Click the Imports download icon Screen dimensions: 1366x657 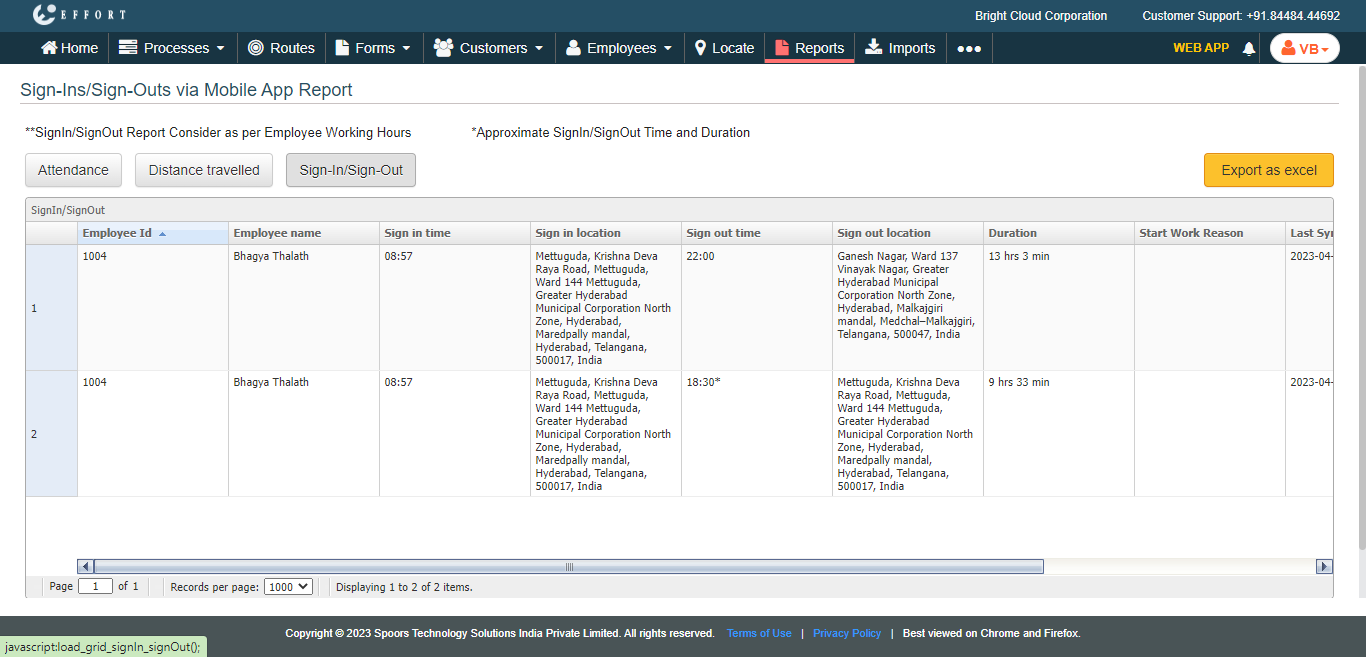[x=874, y=47]
